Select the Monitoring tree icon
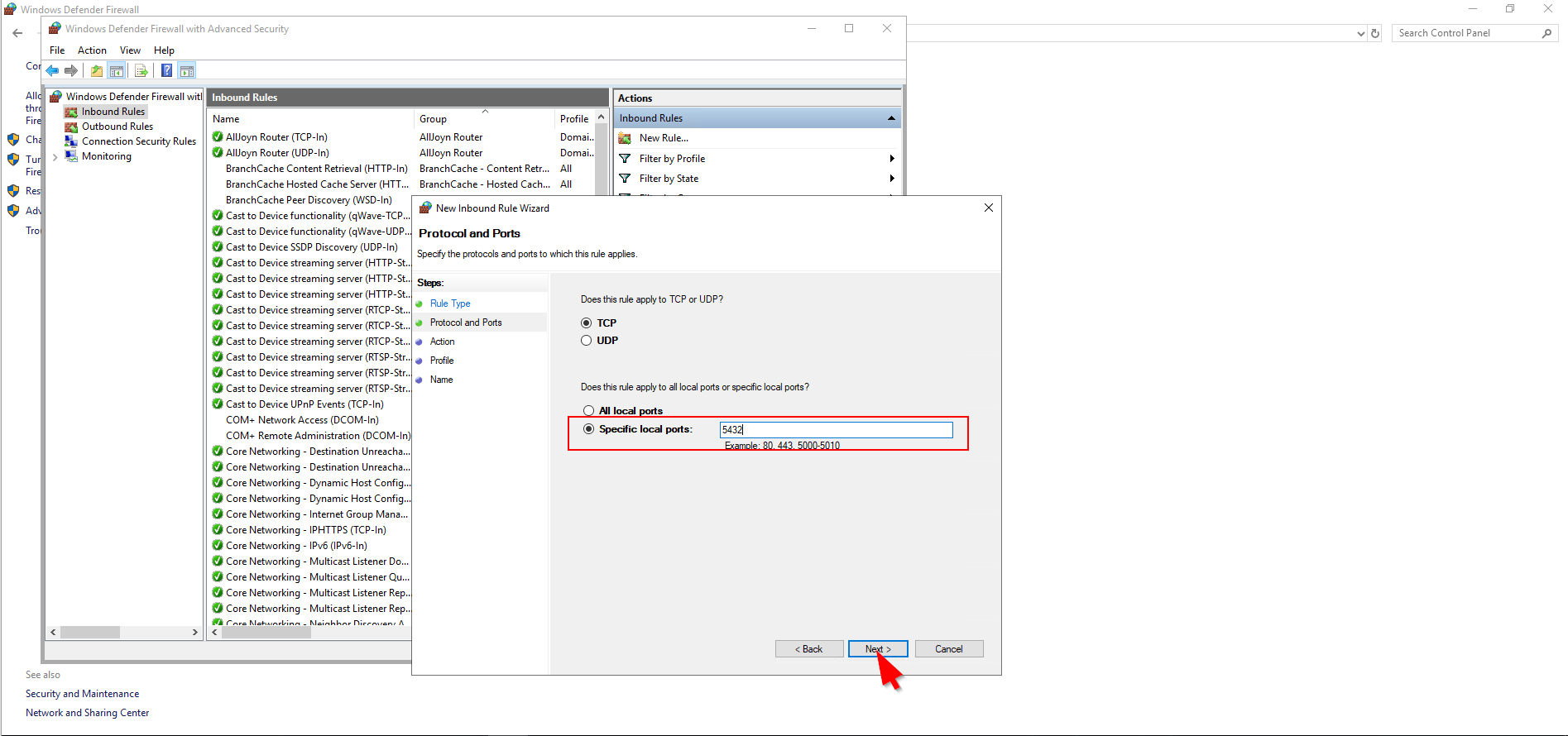Viewport: 1568px width, 736px height. point(71,156)
